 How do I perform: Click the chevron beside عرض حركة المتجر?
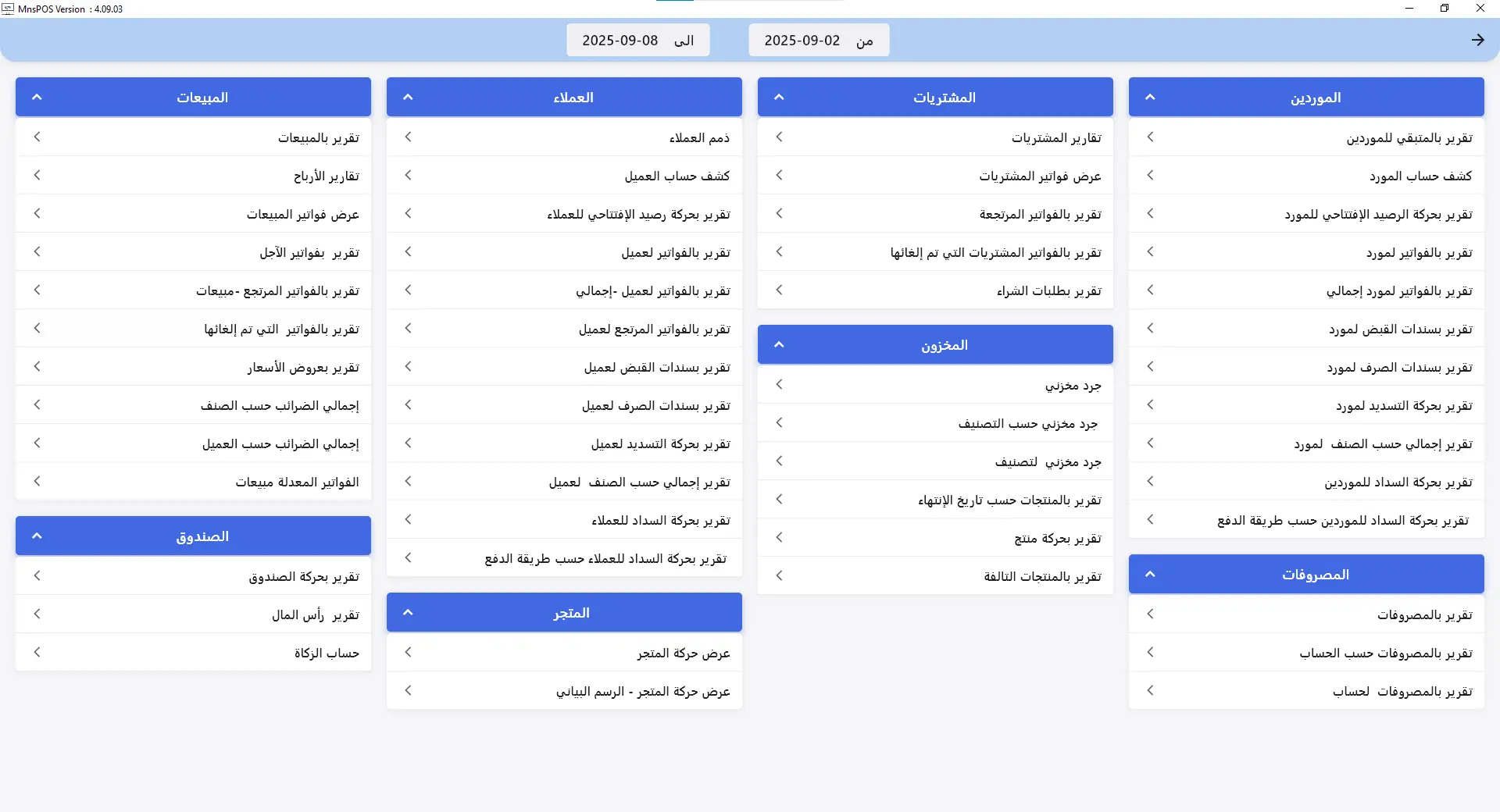point(408,652)
